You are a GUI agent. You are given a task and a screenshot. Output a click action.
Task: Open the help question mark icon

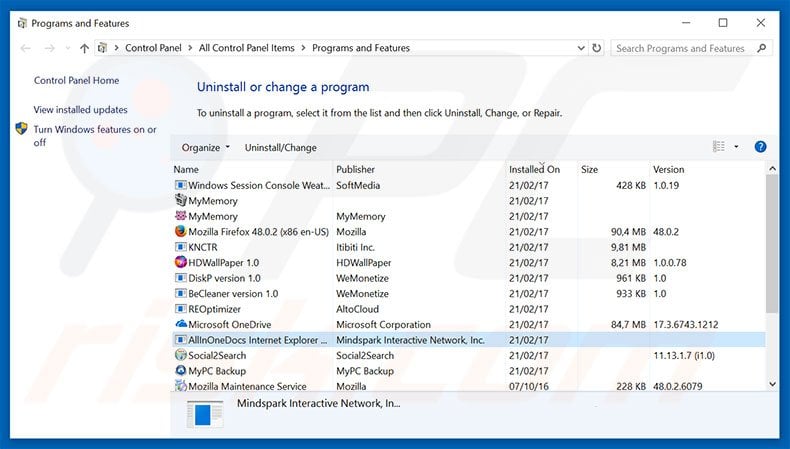tap(760, 147)
